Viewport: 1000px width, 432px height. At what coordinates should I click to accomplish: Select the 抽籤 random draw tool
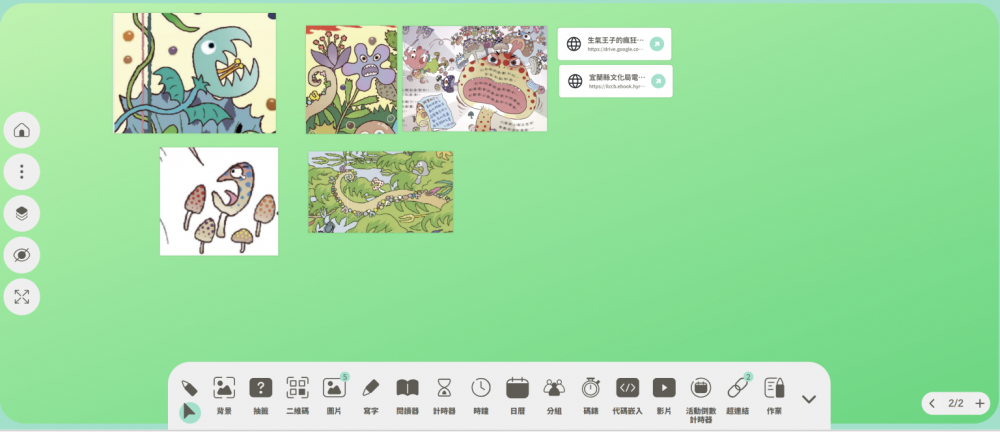(260, 394)
